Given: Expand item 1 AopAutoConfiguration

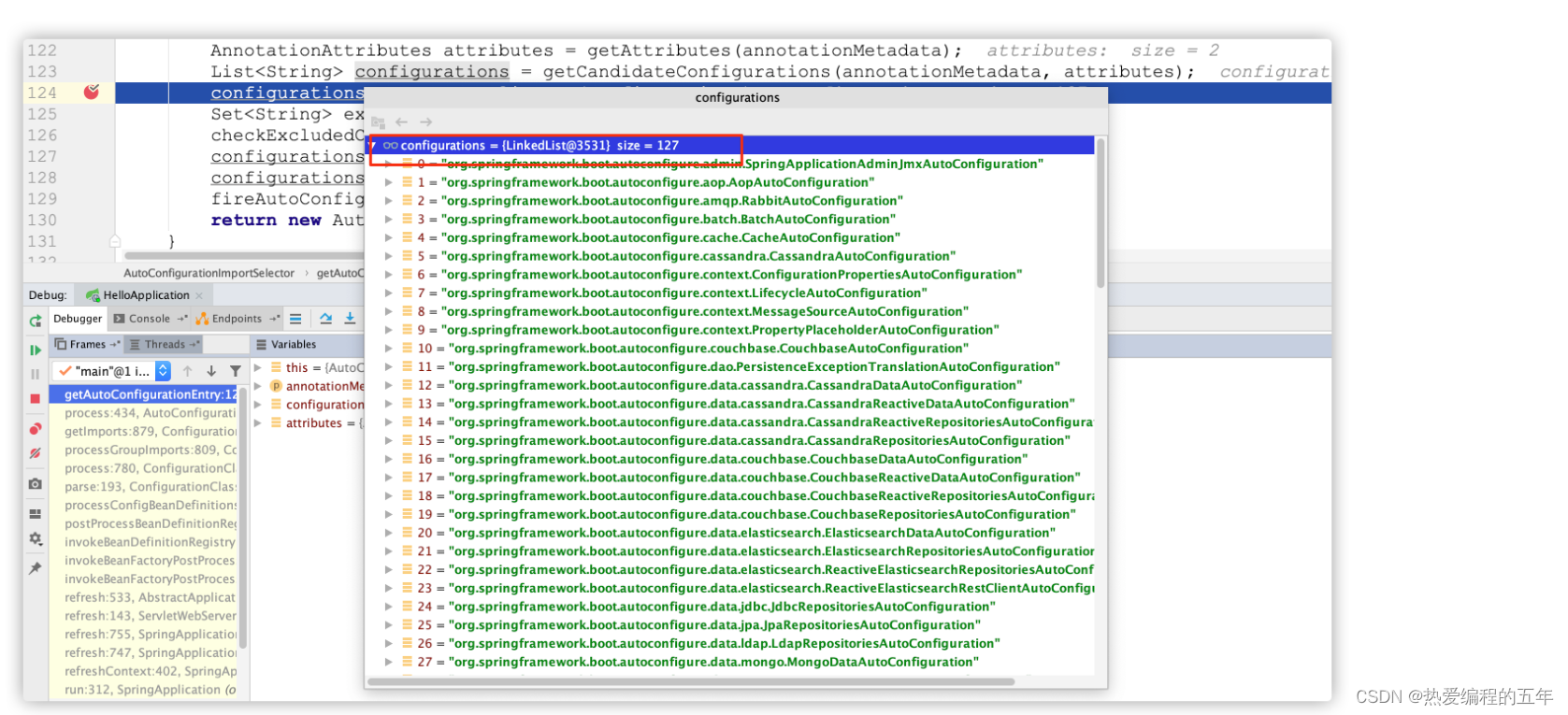Looking at the screenshot, I should [389, 182].
